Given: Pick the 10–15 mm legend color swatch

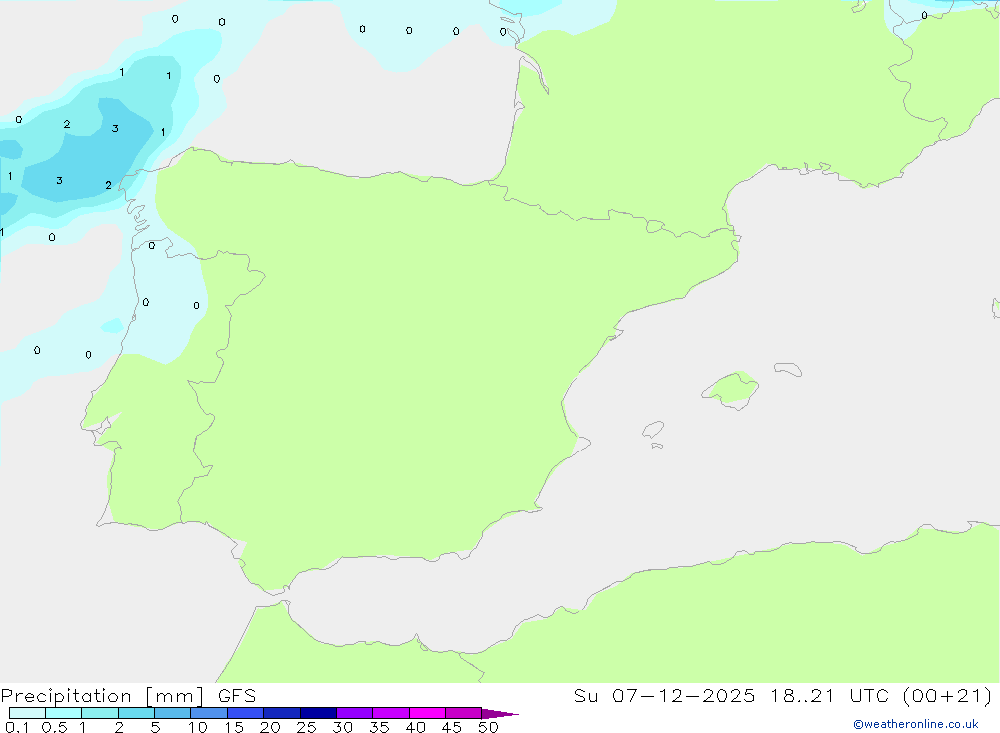Looking at the screenshot, I should pyautogui.click(x=209, y=713).
